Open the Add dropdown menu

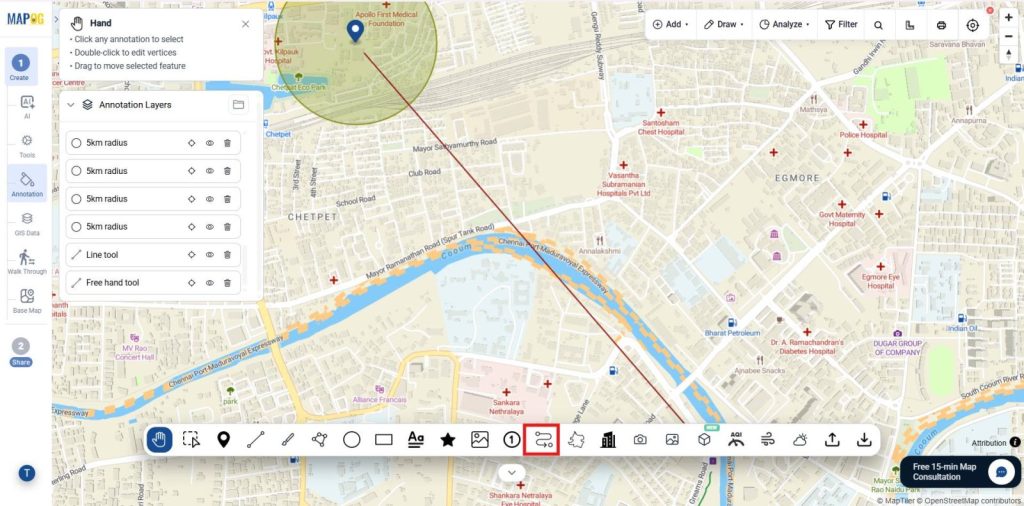coord(671,25)
